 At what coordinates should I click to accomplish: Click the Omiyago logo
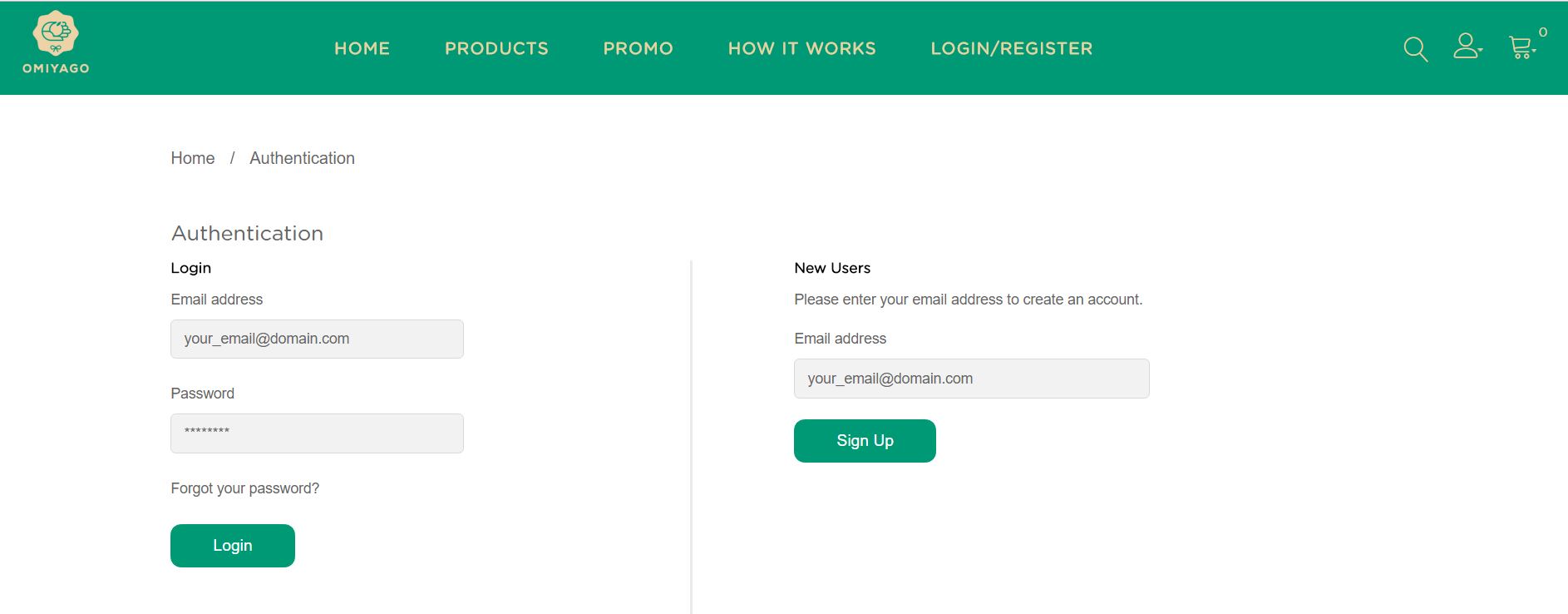pos(56,42)
